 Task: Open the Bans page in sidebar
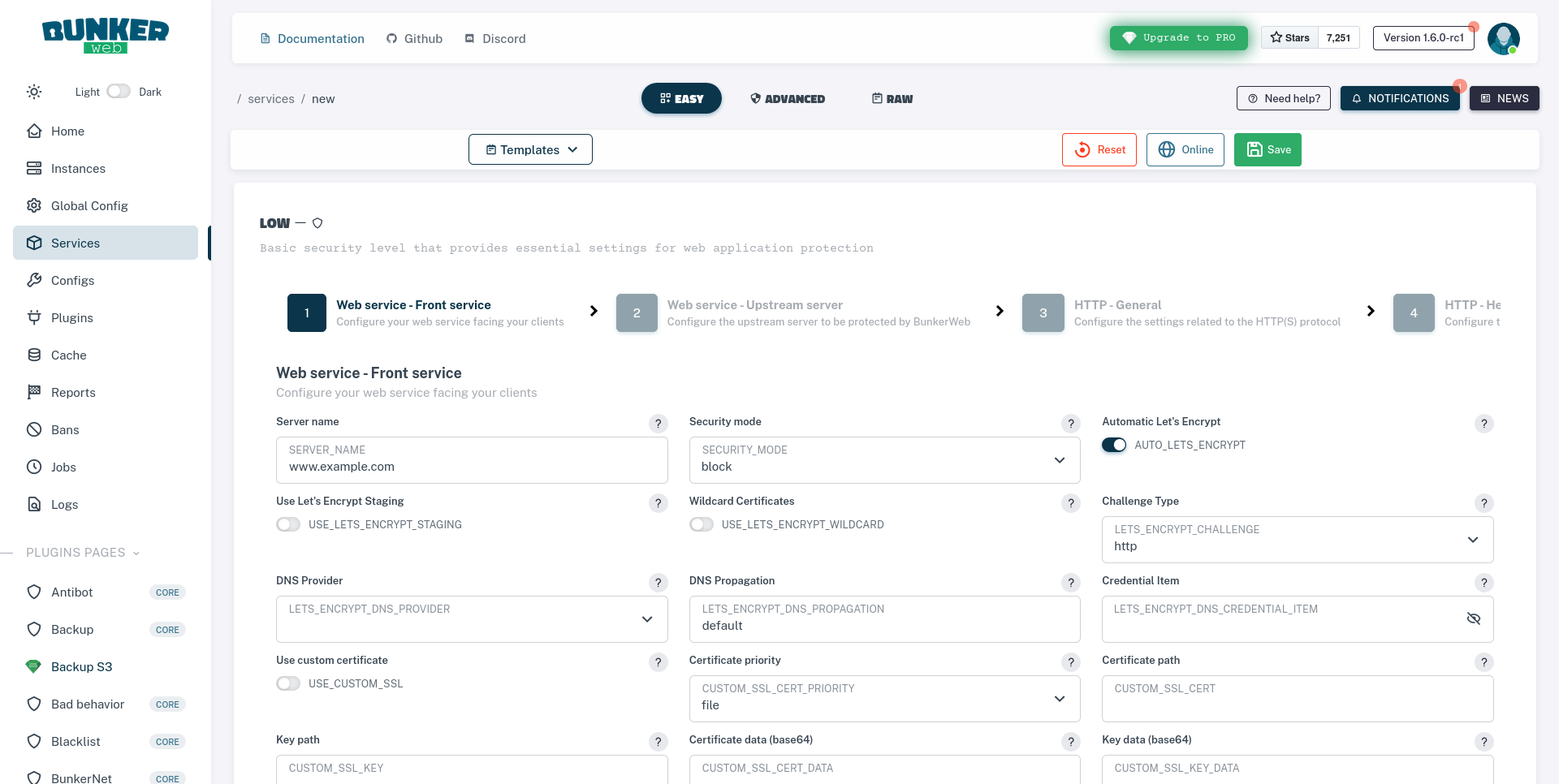(x=64, y=429)
